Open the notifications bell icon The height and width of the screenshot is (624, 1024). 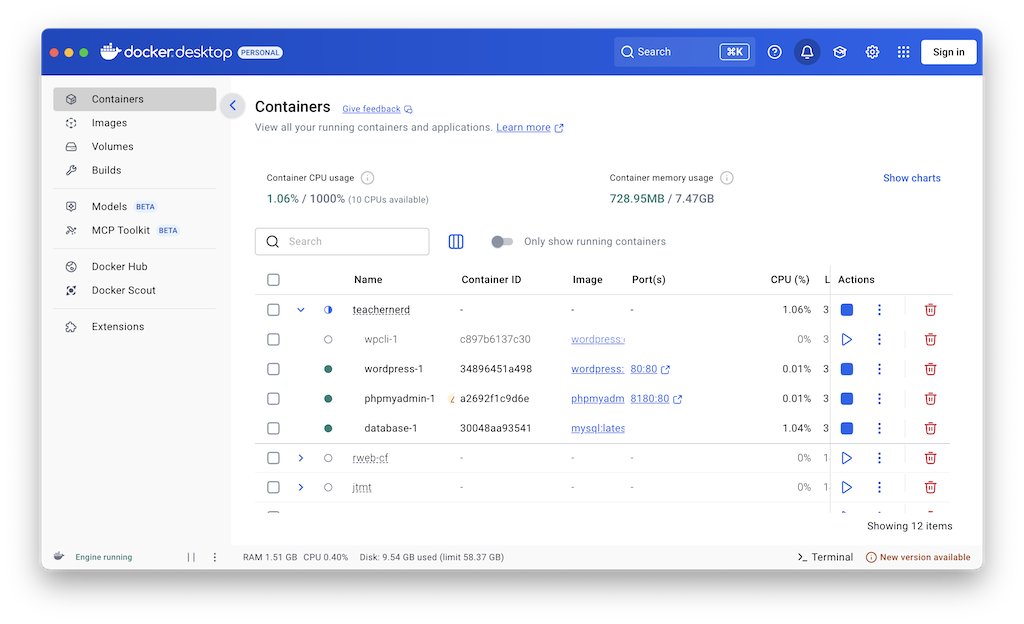(807, 52)
